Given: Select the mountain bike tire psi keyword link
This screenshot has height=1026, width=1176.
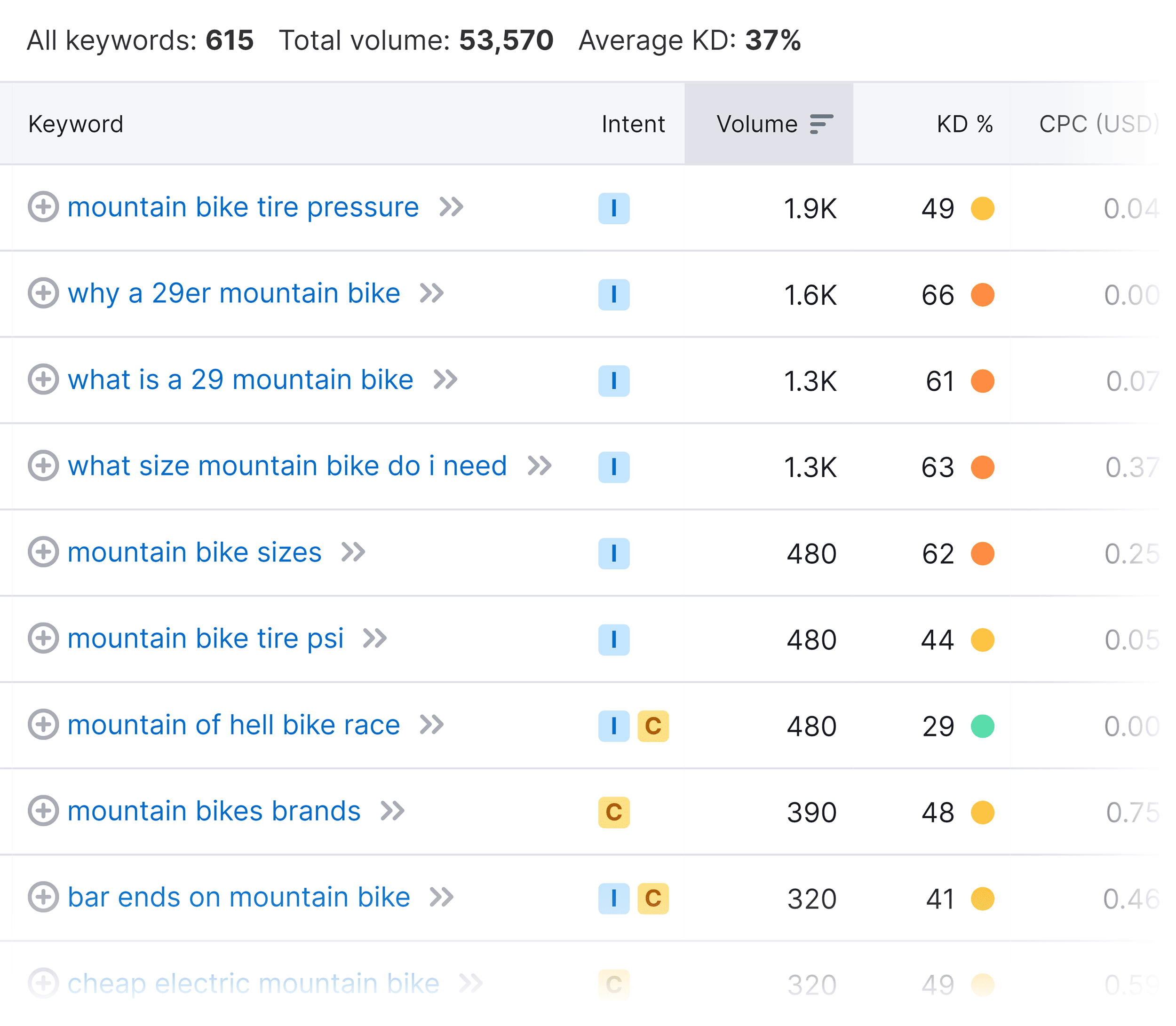Looking at the screenshot, I should coord(206,639).
